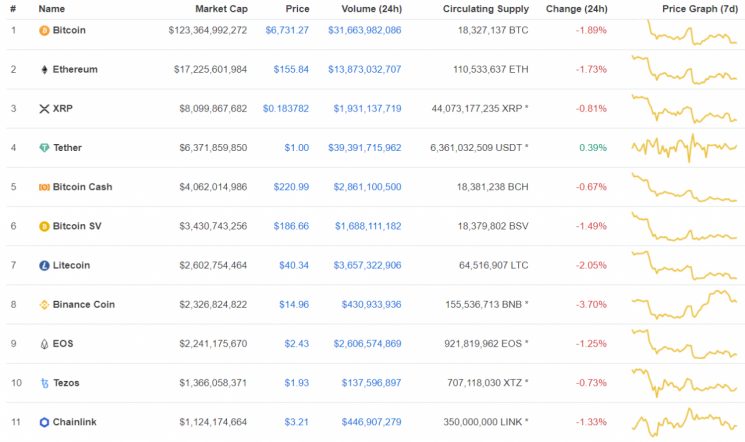
Task: Click Bitcoin SV price $186.66
Action: (291, 226)
